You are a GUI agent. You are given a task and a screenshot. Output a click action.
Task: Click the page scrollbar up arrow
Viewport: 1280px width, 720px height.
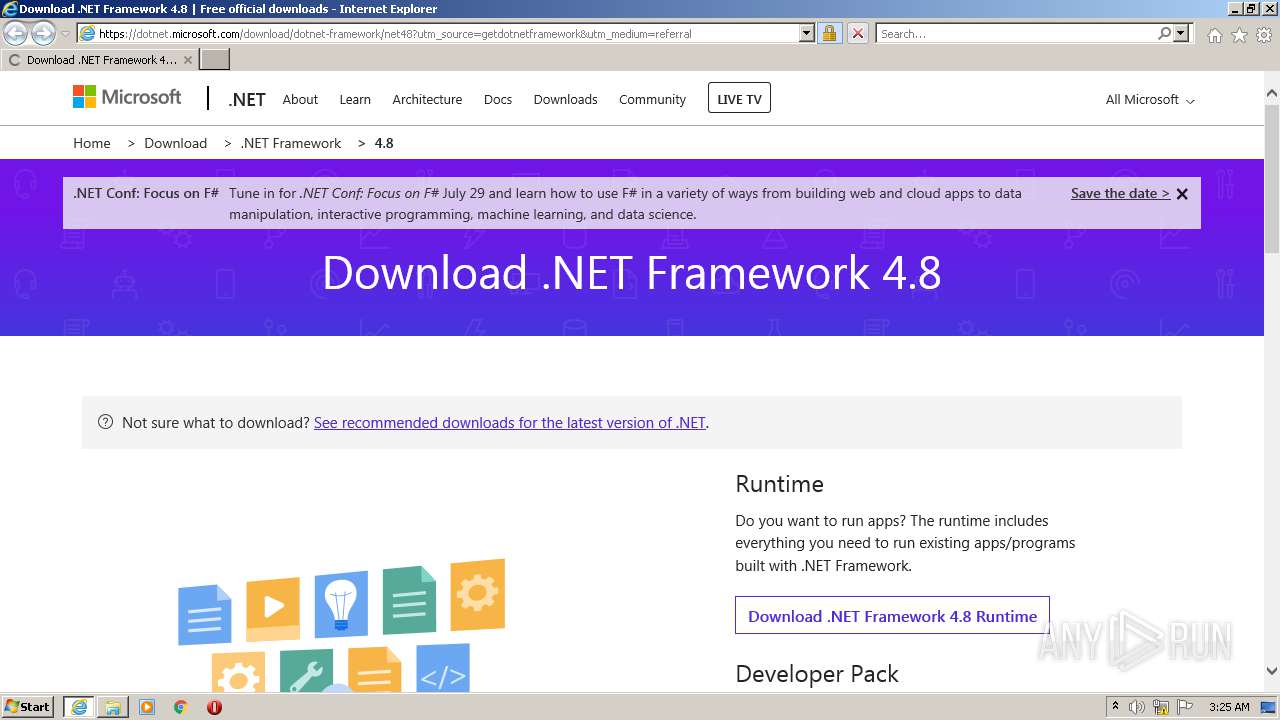tap(1272, 94)
